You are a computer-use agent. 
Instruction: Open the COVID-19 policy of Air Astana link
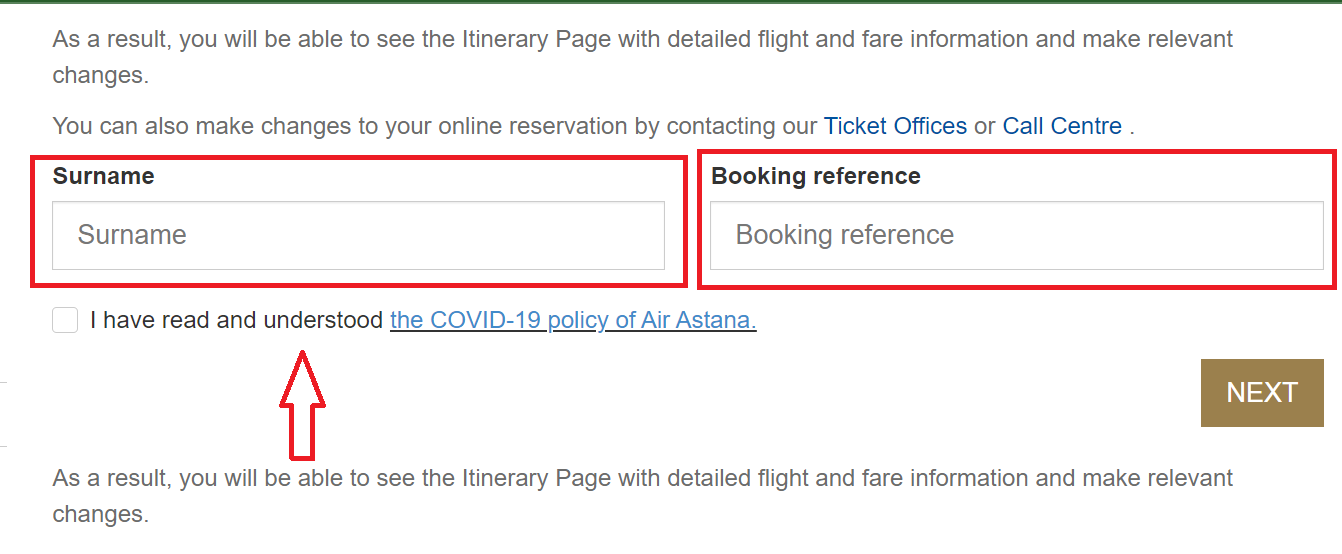573,320
